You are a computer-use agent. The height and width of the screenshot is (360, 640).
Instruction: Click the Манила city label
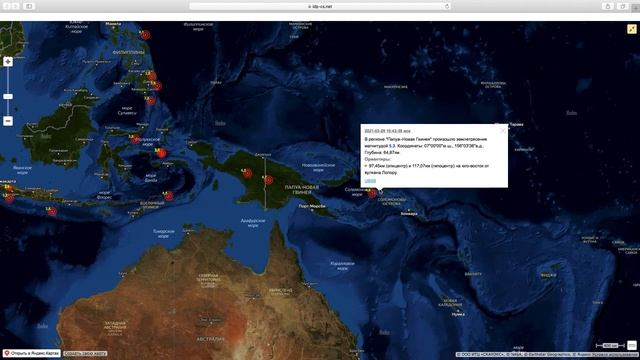[113, 24]
